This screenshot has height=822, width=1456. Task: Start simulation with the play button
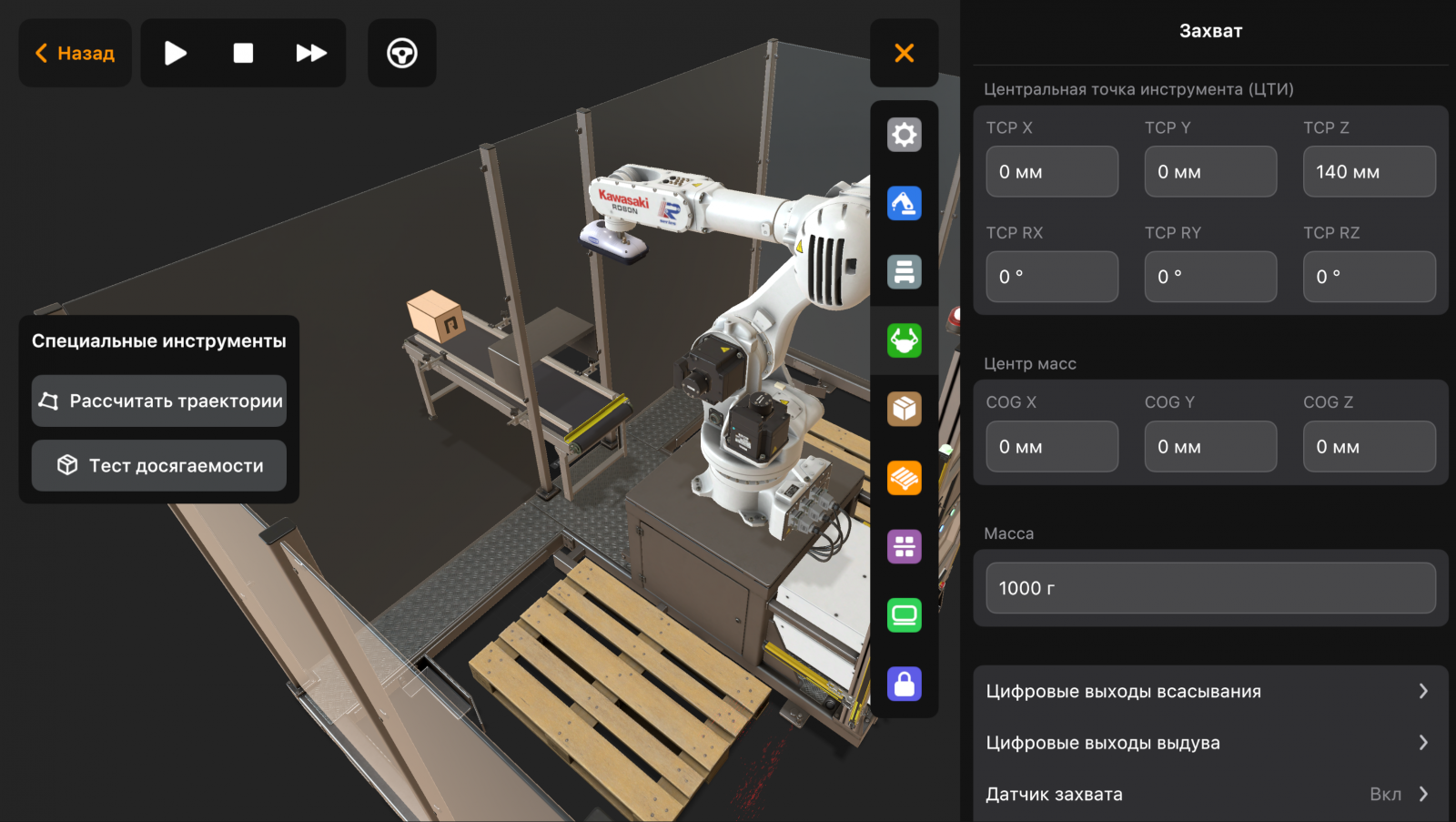pos(176,53)
